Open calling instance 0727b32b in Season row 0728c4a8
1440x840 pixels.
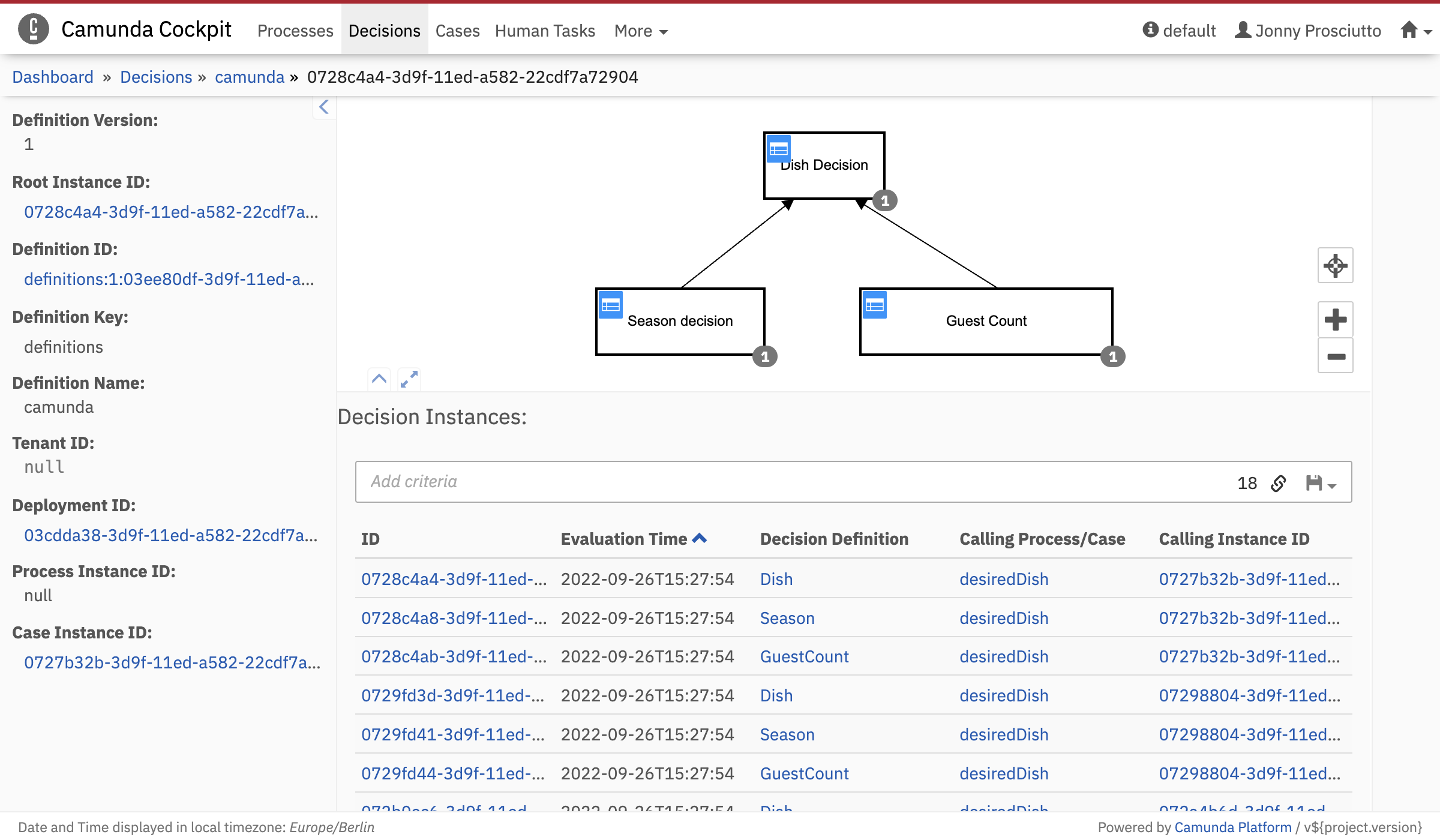[x=1249, y=618]
